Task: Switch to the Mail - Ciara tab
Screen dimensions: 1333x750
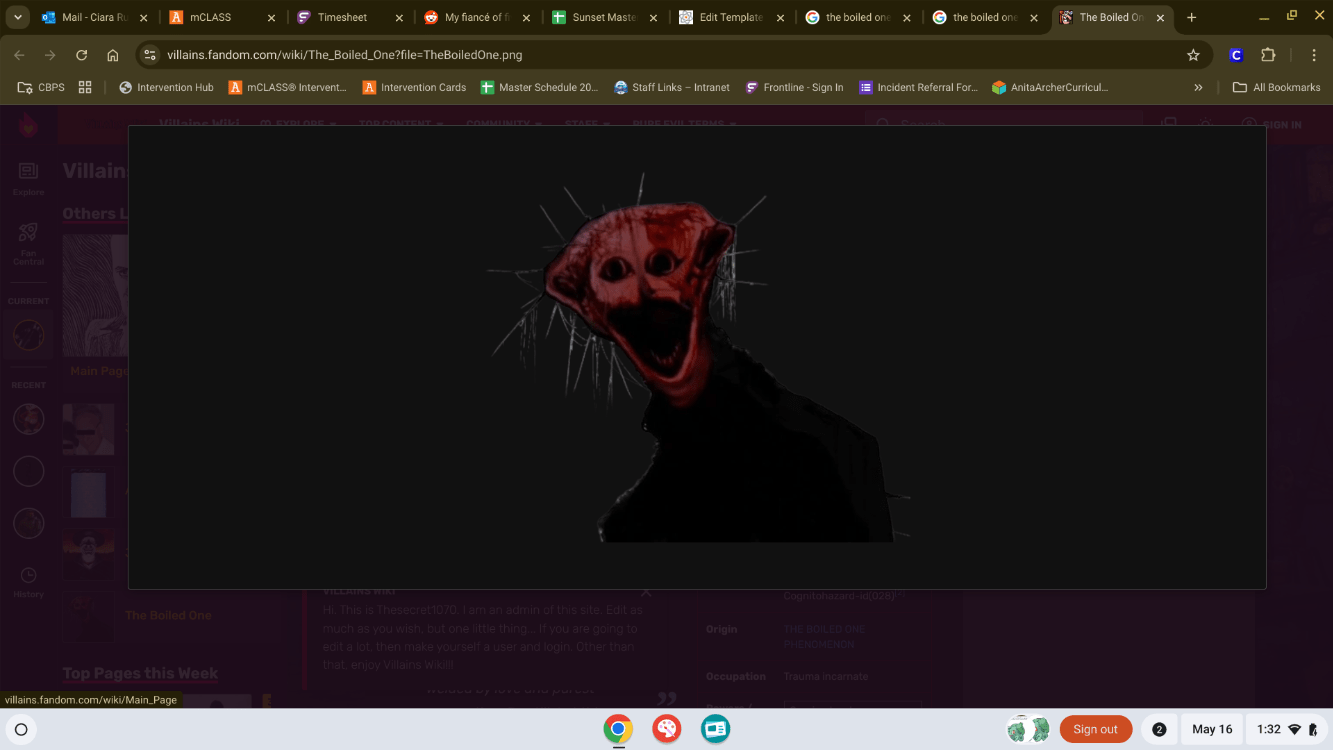Action: (x=96, y=18)
